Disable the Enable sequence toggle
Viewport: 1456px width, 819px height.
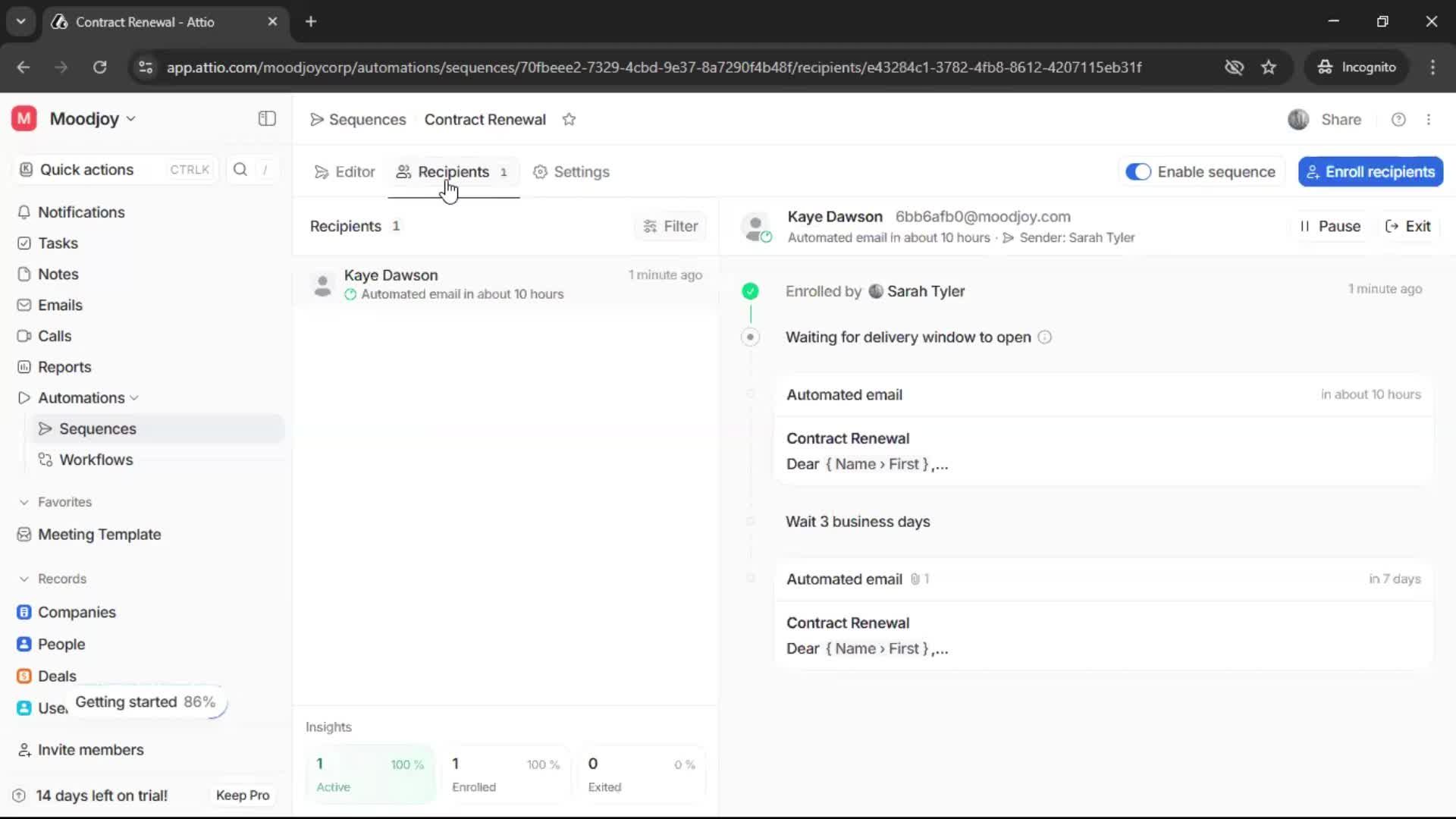pyautogui.click(x=1138, y=171)
